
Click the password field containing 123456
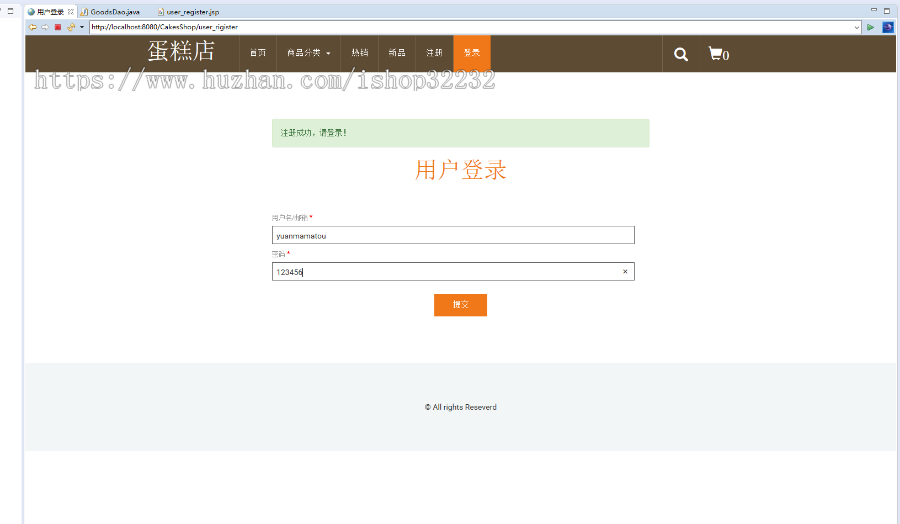coord(453,271)
